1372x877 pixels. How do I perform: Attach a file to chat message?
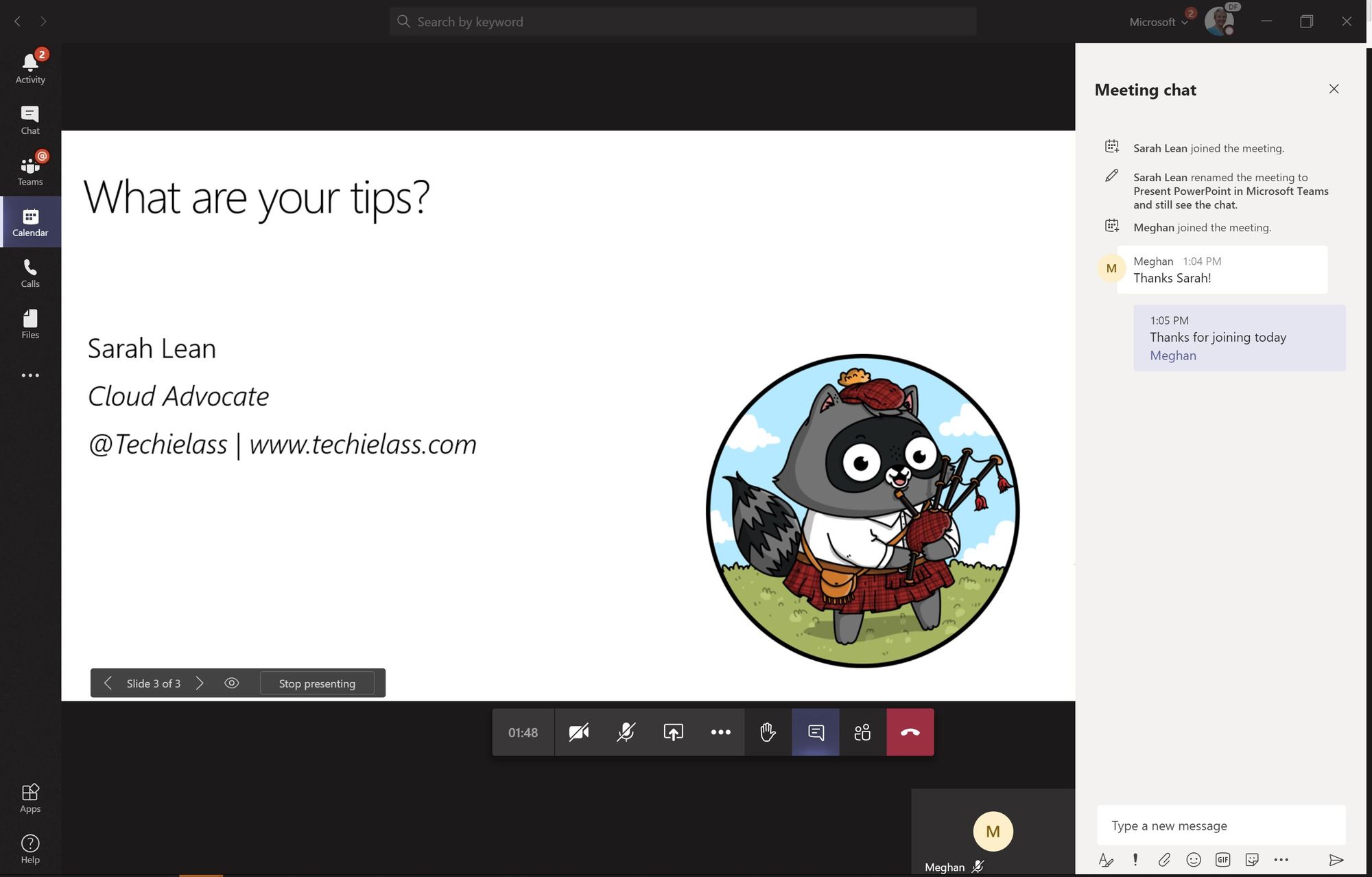[1164, 860]
